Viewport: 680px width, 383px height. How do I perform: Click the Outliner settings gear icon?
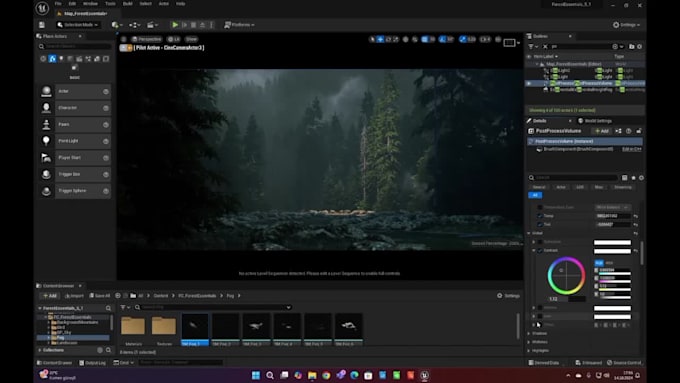(639, 46)
